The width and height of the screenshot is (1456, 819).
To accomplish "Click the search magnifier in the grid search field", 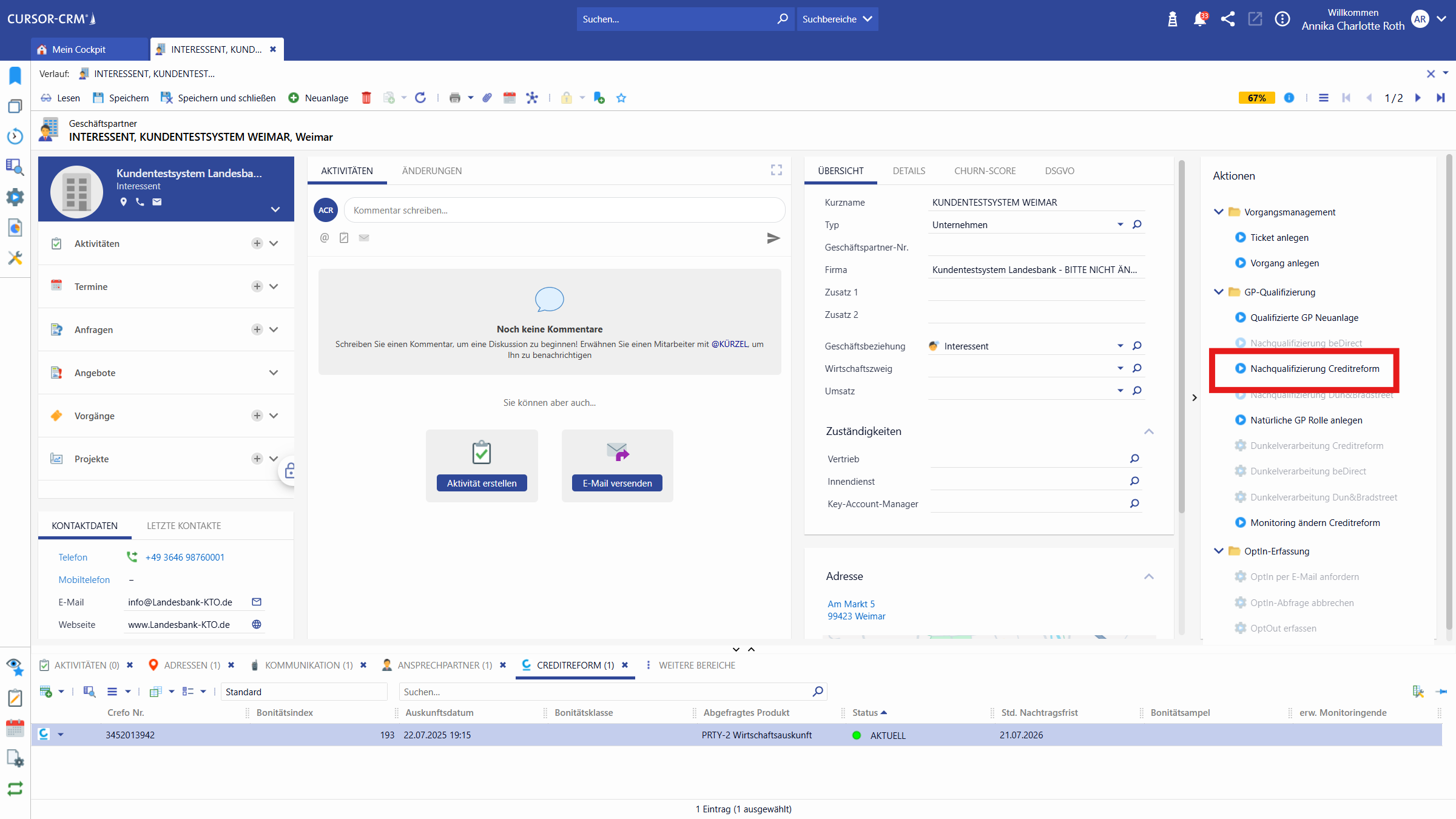I will (818, 692).
